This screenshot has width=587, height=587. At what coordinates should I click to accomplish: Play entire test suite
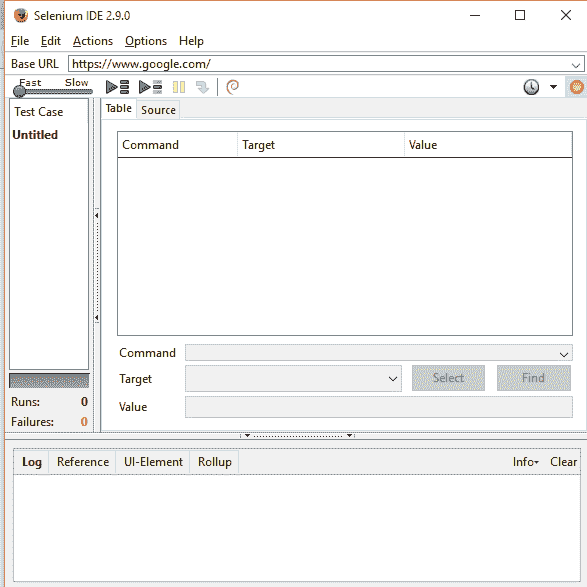[118, 87]
